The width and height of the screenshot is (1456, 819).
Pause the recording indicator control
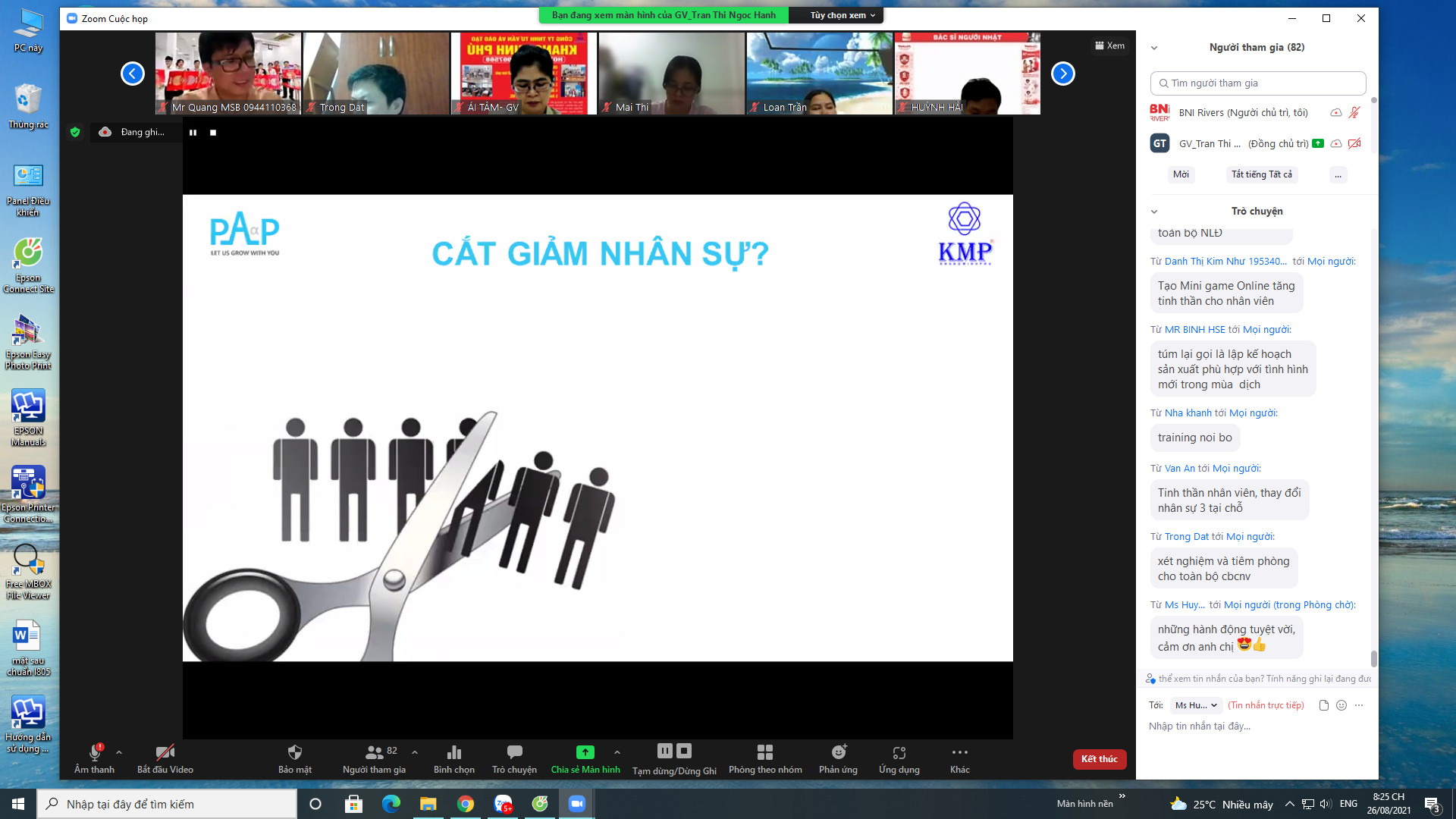(x=193, y=133)
